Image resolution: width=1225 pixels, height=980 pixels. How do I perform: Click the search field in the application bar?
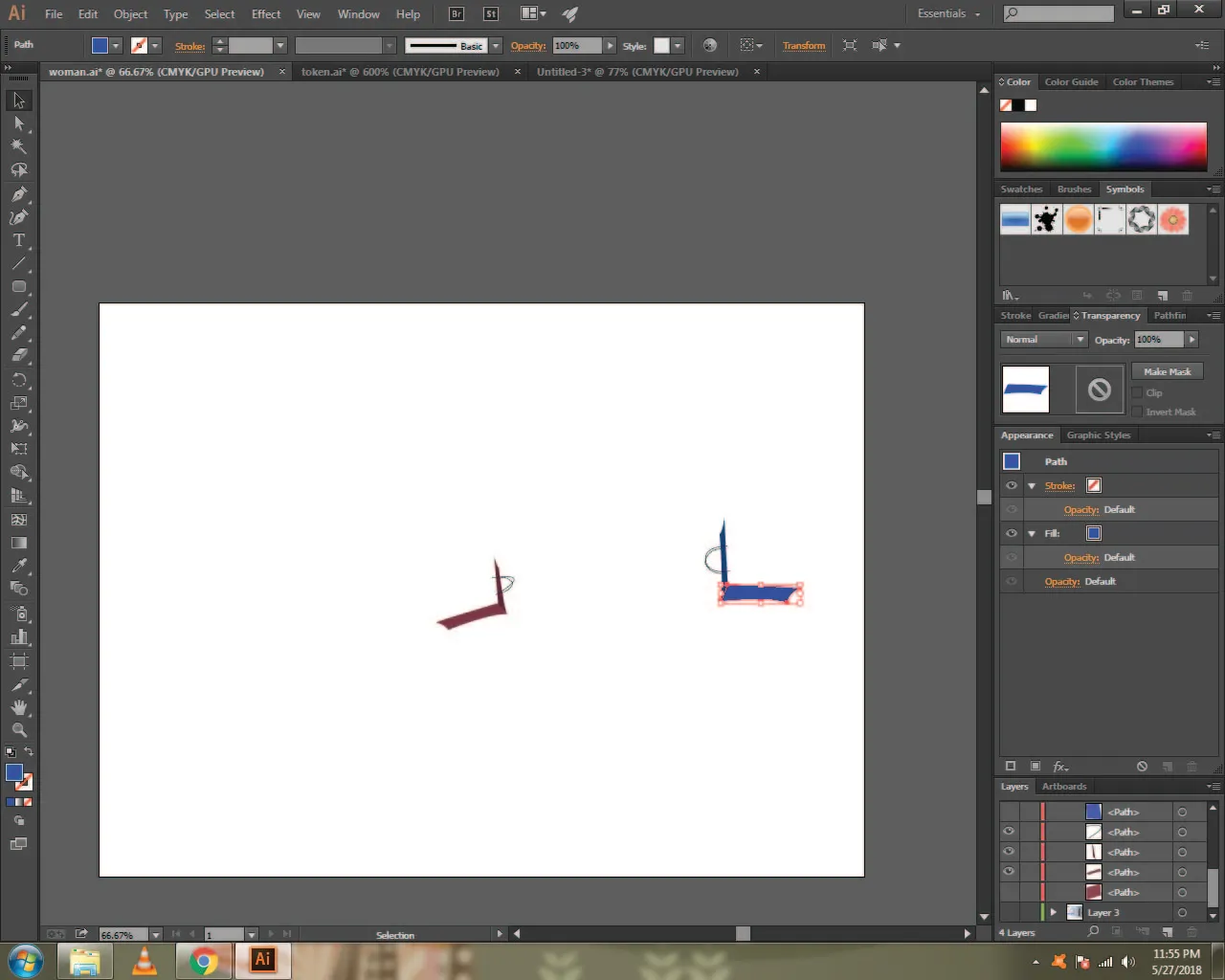pyautogui.click(x=1058, y=13)
